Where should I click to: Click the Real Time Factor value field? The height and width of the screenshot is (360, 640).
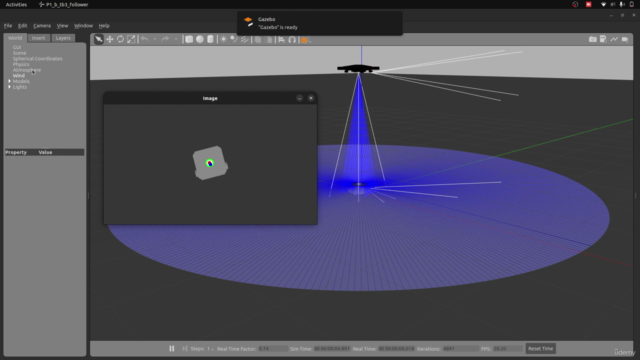click(273, 349)
